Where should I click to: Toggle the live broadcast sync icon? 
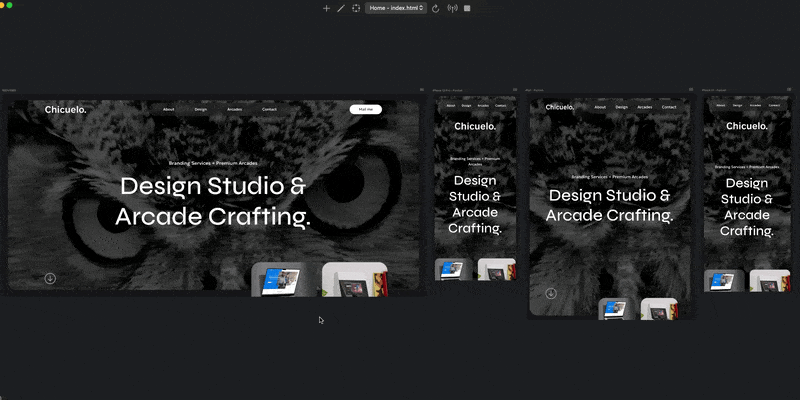pos(452,8)
